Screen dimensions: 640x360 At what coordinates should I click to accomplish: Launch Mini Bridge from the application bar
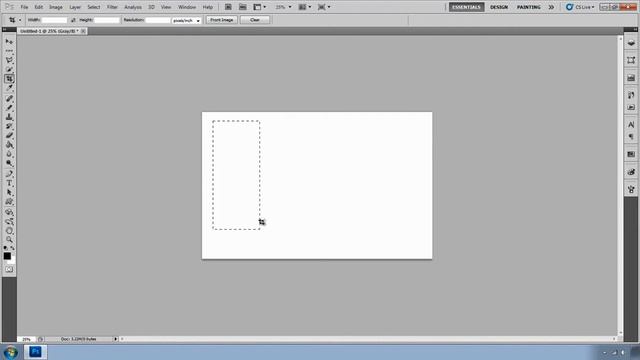coord(242,7)
